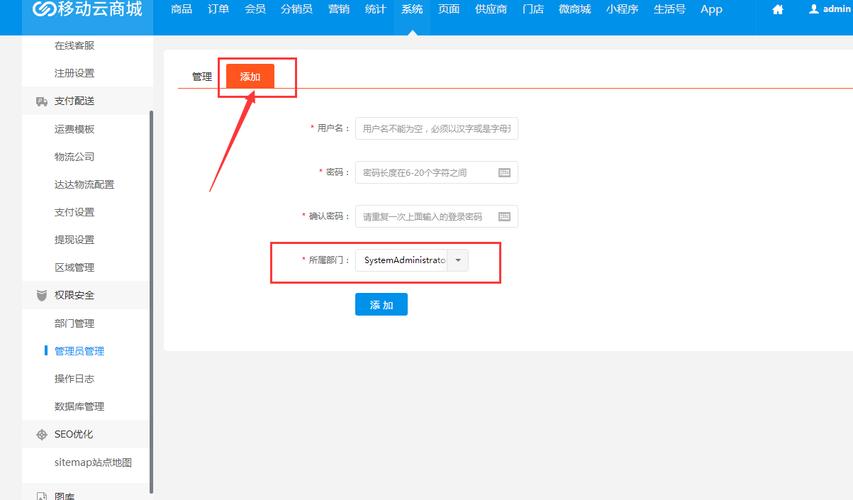This screenshot has width=853, height=500.
Task: Collapse the SEO优化 sidebar section
Action: click(85, 435)
